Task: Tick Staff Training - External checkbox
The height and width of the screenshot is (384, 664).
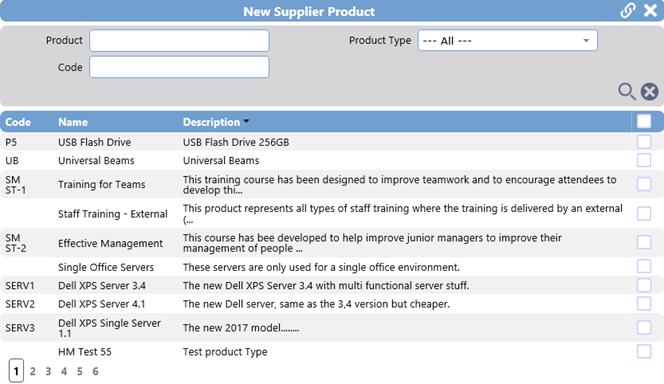Action: pos(644,213)
